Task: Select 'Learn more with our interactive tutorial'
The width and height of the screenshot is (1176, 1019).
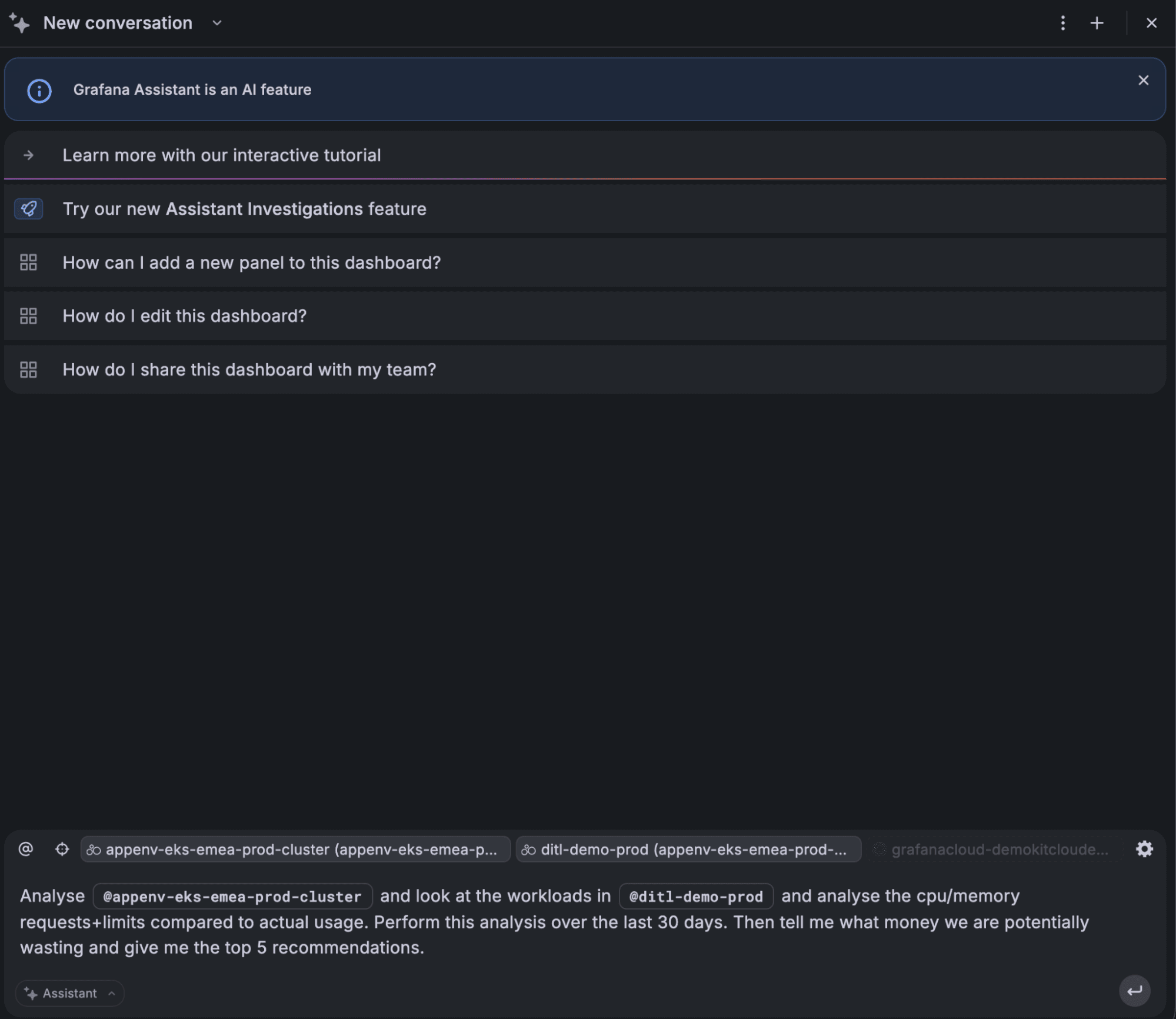Action: pyautogui.click(x=222, y=155)
